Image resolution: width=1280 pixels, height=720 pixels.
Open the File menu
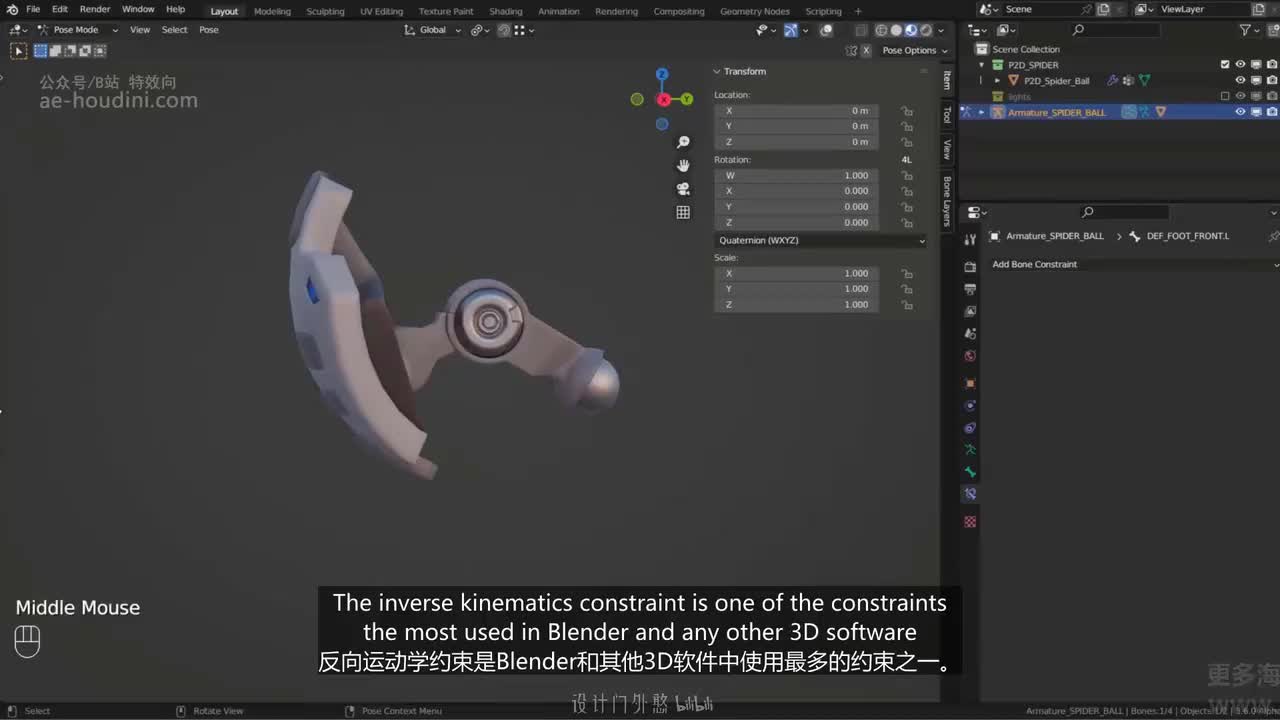tap(33, 9)
